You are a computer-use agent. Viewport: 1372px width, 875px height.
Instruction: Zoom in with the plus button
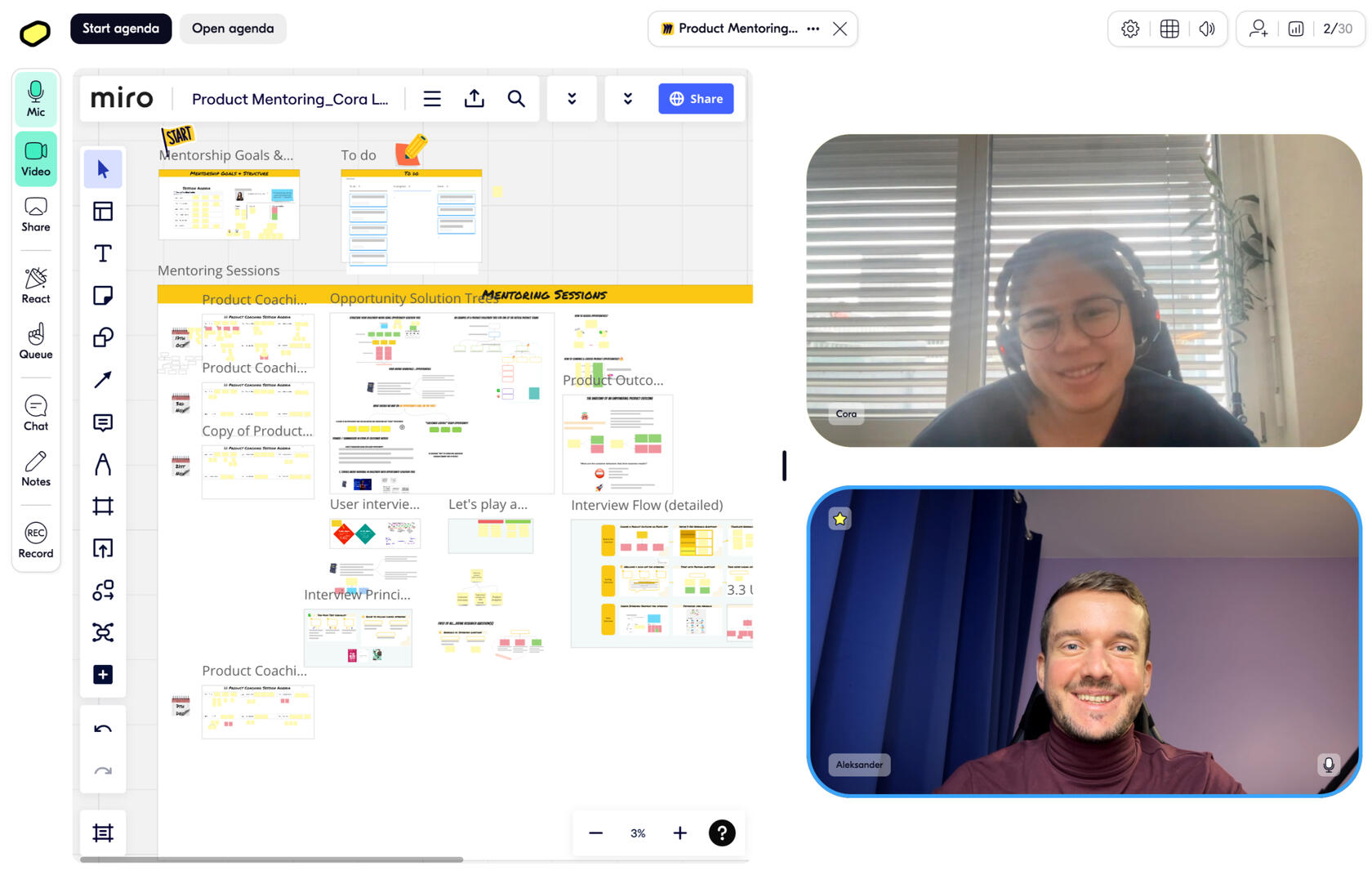coord(679,833)
